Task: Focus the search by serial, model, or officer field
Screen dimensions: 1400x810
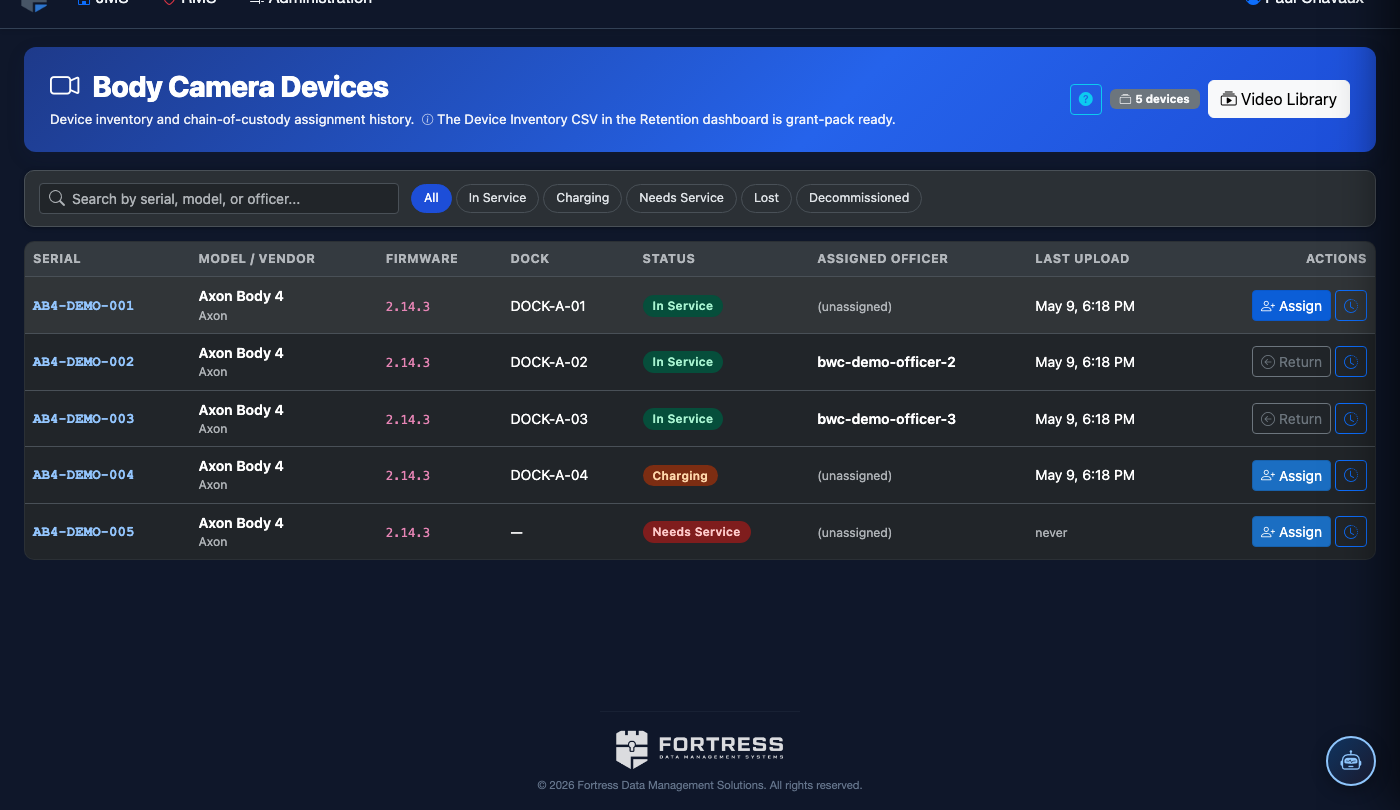Action: coord(219,198)
